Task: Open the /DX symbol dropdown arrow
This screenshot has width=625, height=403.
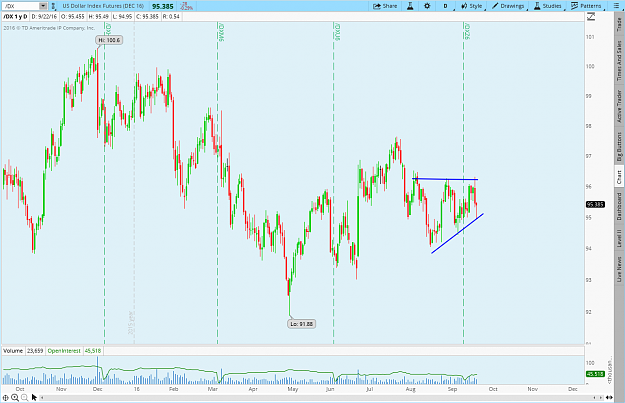Action: 43,6
